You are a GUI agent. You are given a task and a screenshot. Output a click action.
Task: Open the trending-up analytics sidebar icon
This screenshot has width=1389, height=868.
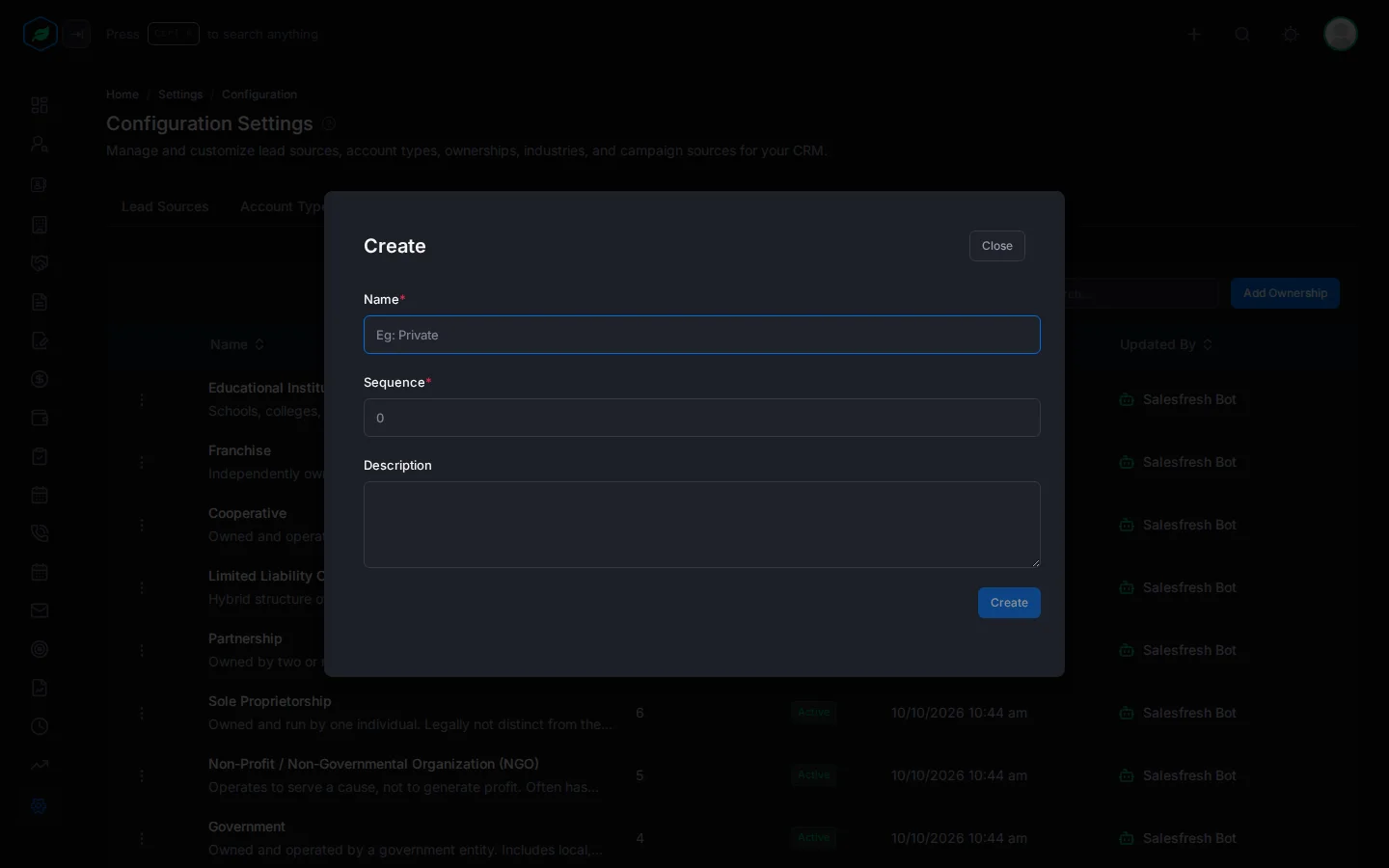coord(40,765)
